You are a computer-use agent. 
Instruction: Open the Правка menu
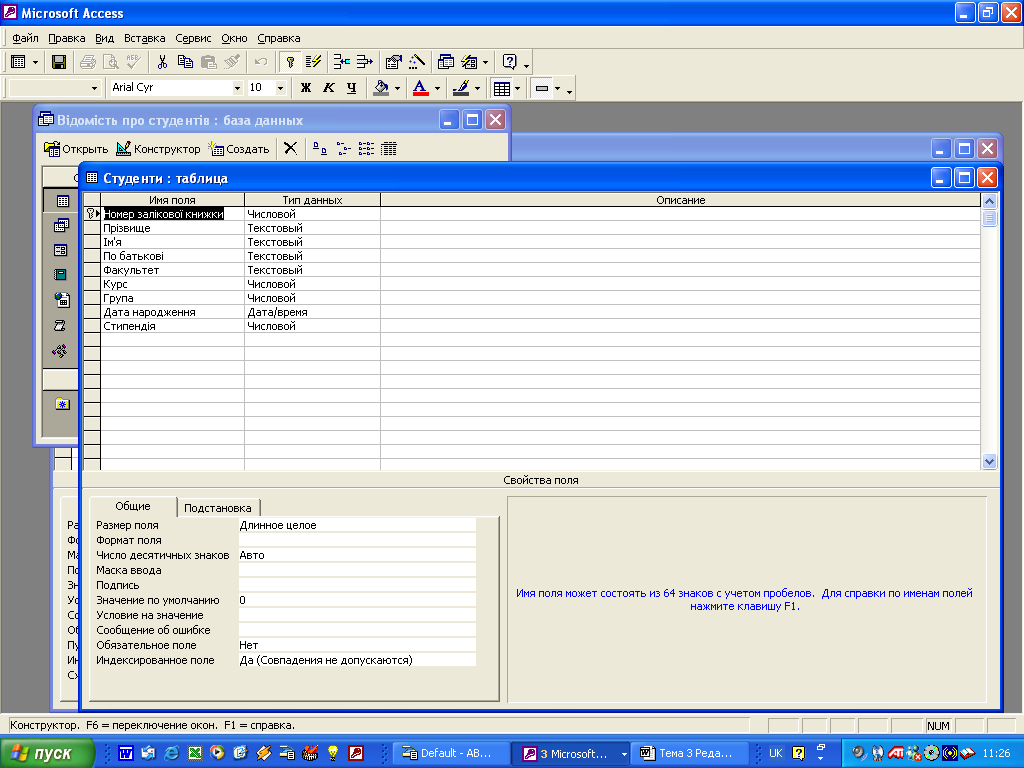[67, 38]
